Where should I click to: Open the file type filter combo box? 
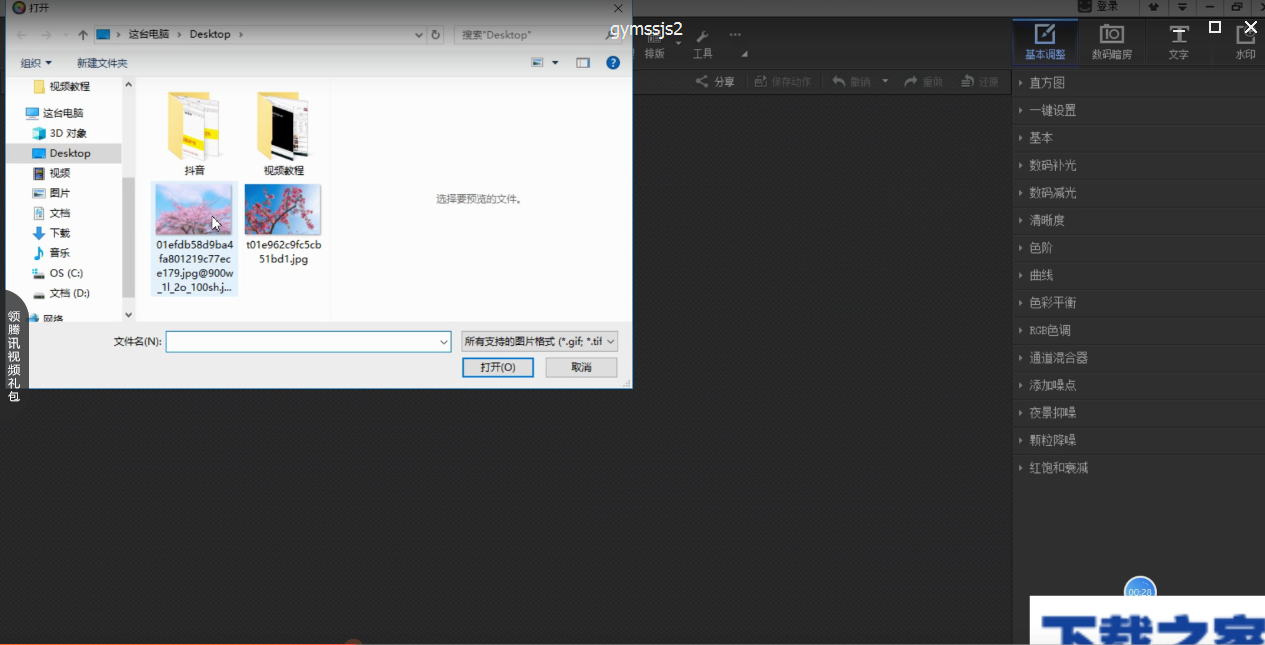(540, 342)
